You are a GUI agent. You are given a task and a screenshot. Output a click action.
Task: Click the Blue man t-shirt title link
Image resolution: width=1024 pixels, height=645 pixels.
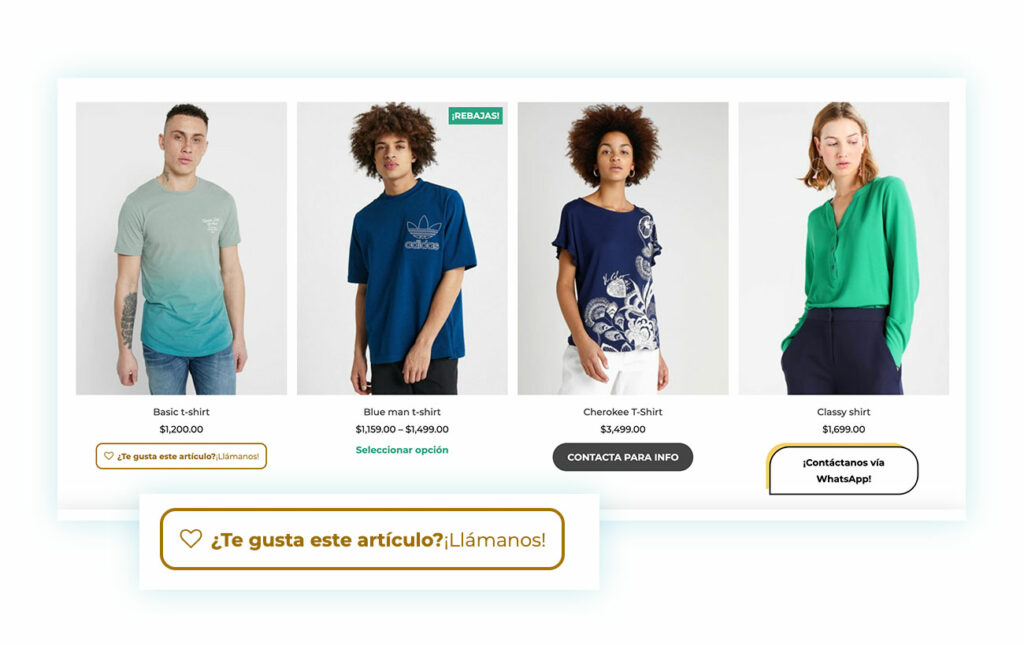pos(402,412)
